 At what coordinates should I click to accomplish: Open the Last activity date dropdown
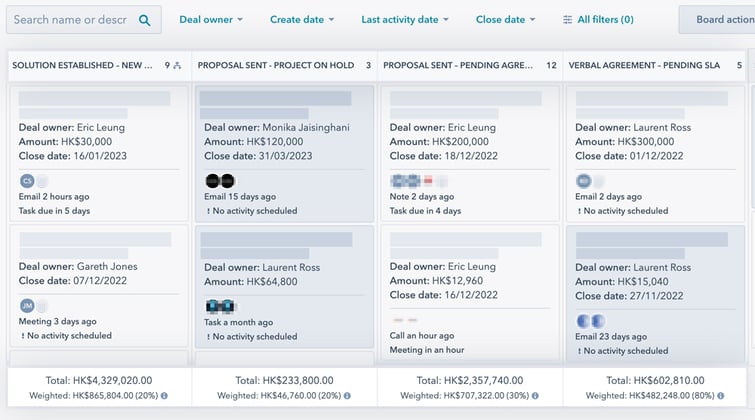point(405,20)
